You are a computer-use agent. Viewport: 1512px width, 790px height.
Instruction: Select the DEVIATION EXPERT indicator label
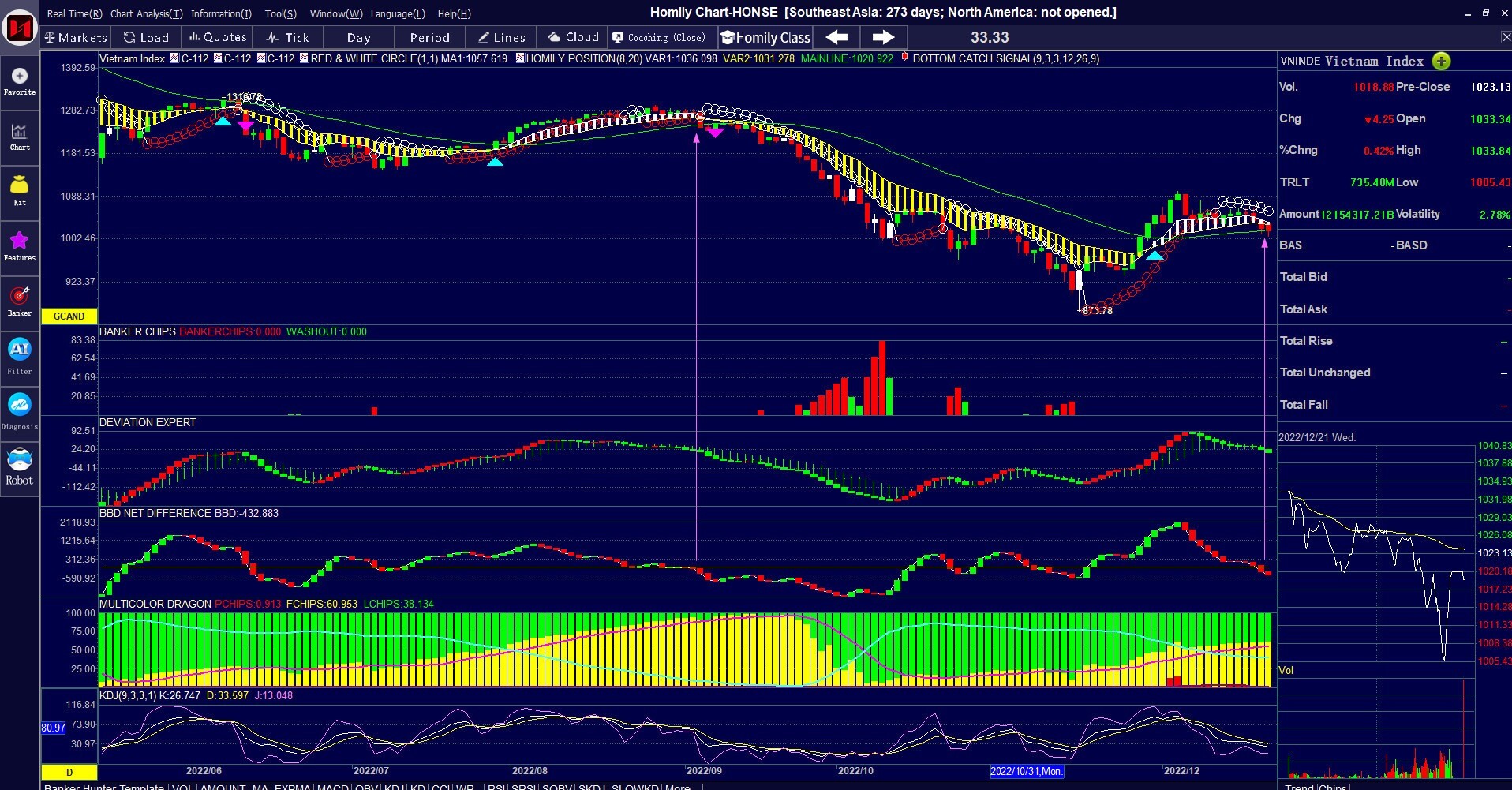(148, 422)
